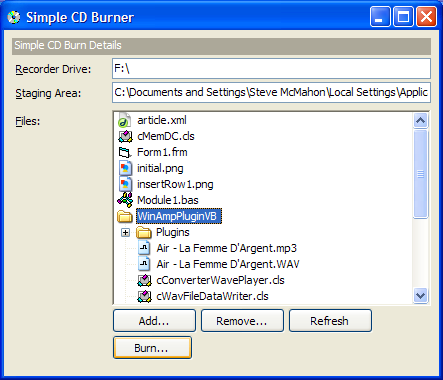Expand the Plugins folder node
The height and width of the screenshot is (380, 443).
[x=125, y=232]
